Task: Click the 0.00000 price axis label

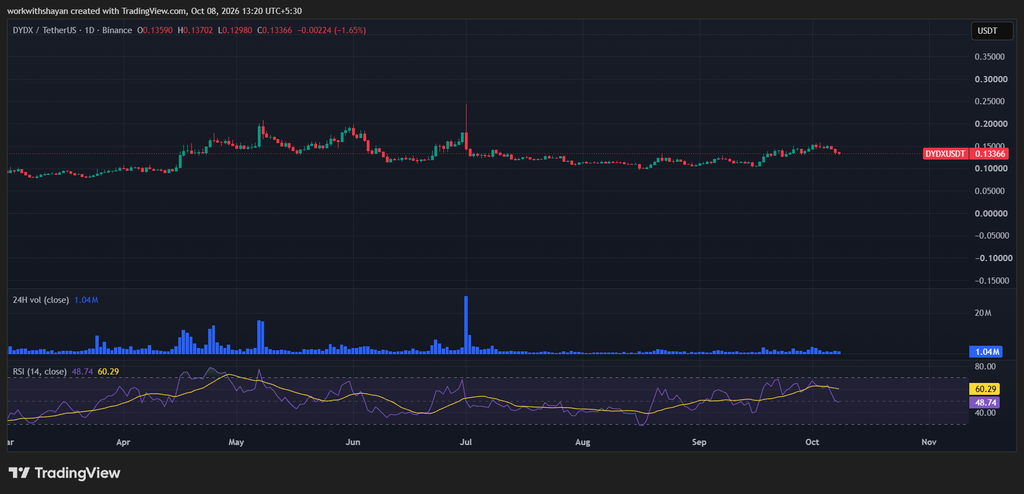Action: tap(990, 213)
